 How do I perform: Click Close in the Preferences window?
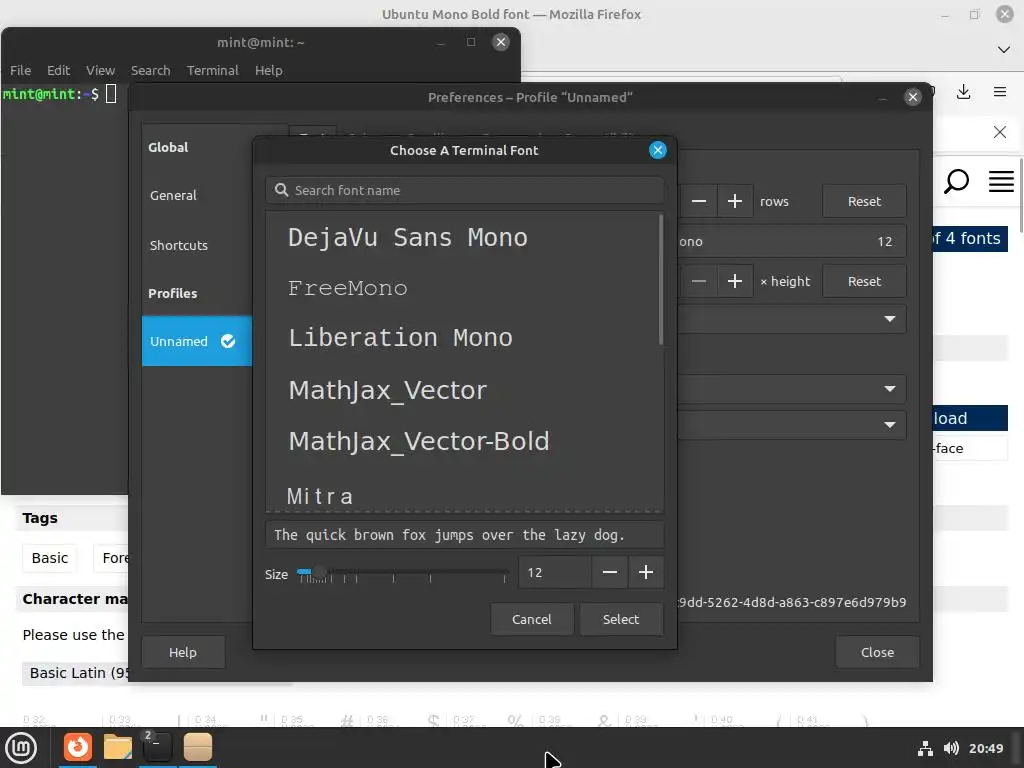click(x=877, y=652)
